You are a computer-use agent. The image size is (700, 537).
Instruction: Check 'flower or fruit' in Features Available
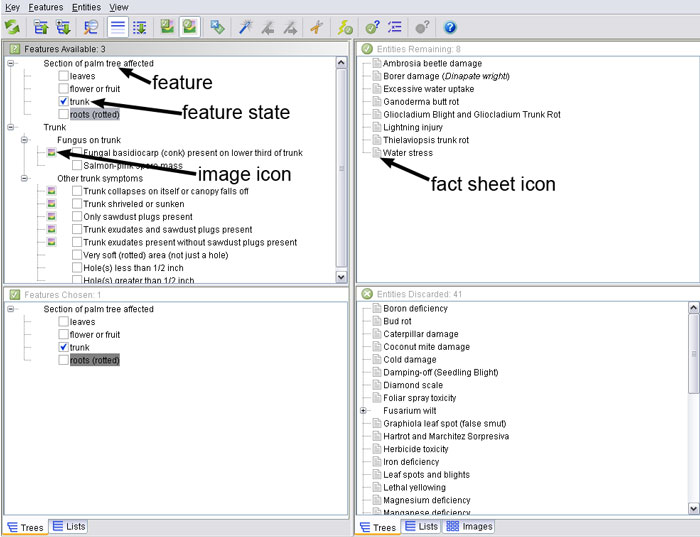[x=64, y=89]
